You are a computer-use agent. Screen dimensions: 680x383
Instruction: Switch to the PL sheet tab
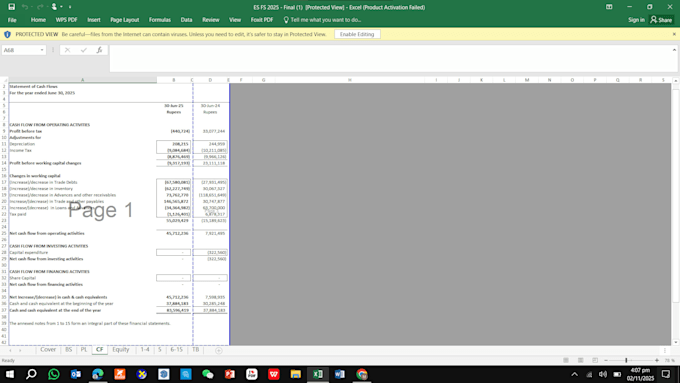tap(84, 350)
